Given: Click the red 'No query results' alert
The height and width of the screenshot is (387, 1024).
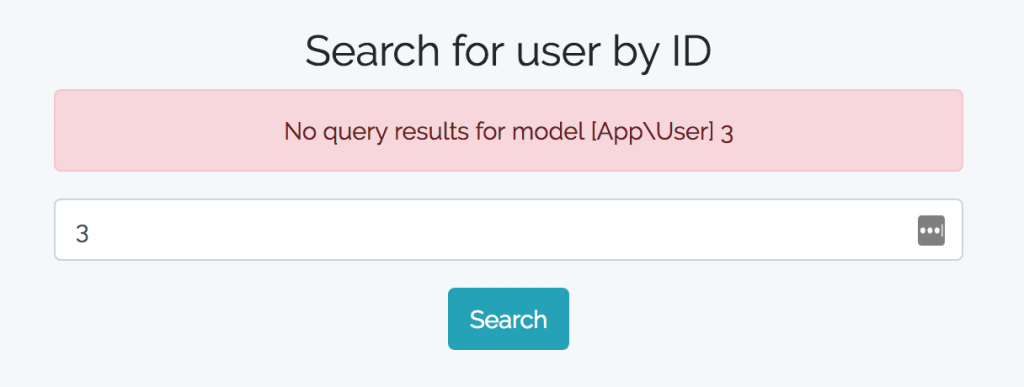Looking at the screenshot, I should coord(508,131).
